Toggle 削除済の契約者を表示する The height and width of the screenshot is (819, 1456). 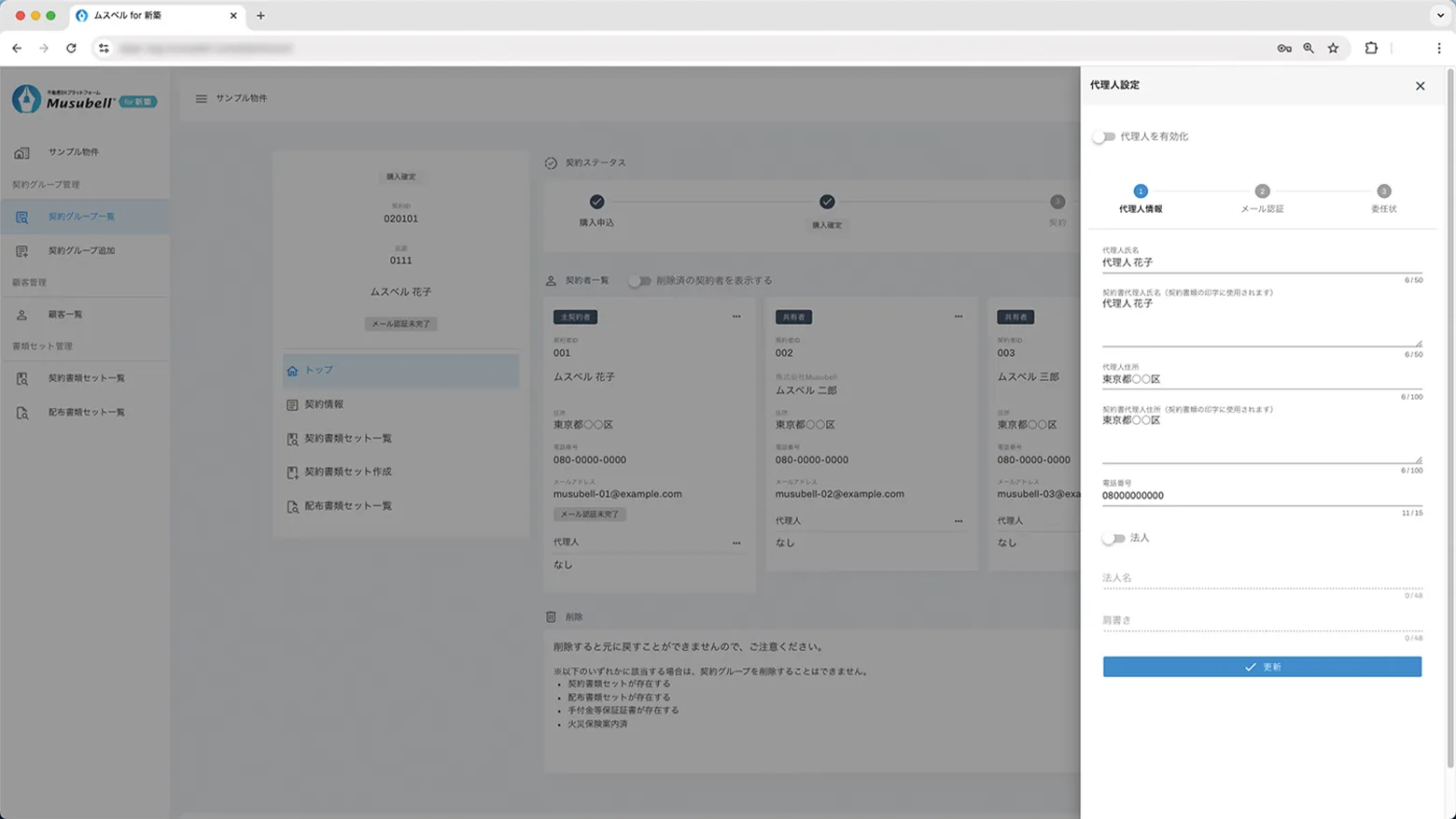click(x=643, y=279)
